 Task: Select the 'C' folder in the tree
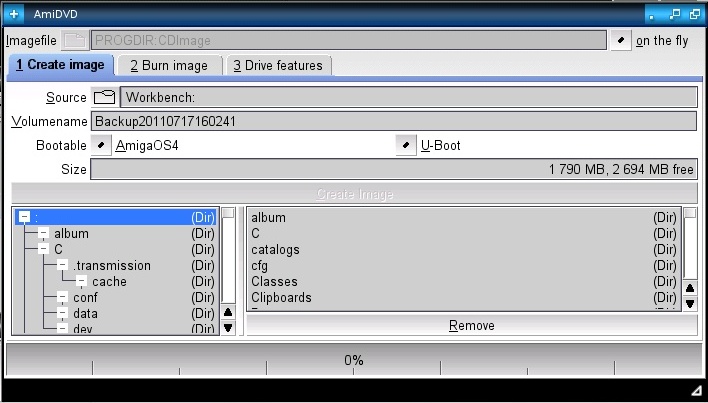click(58, 249)
